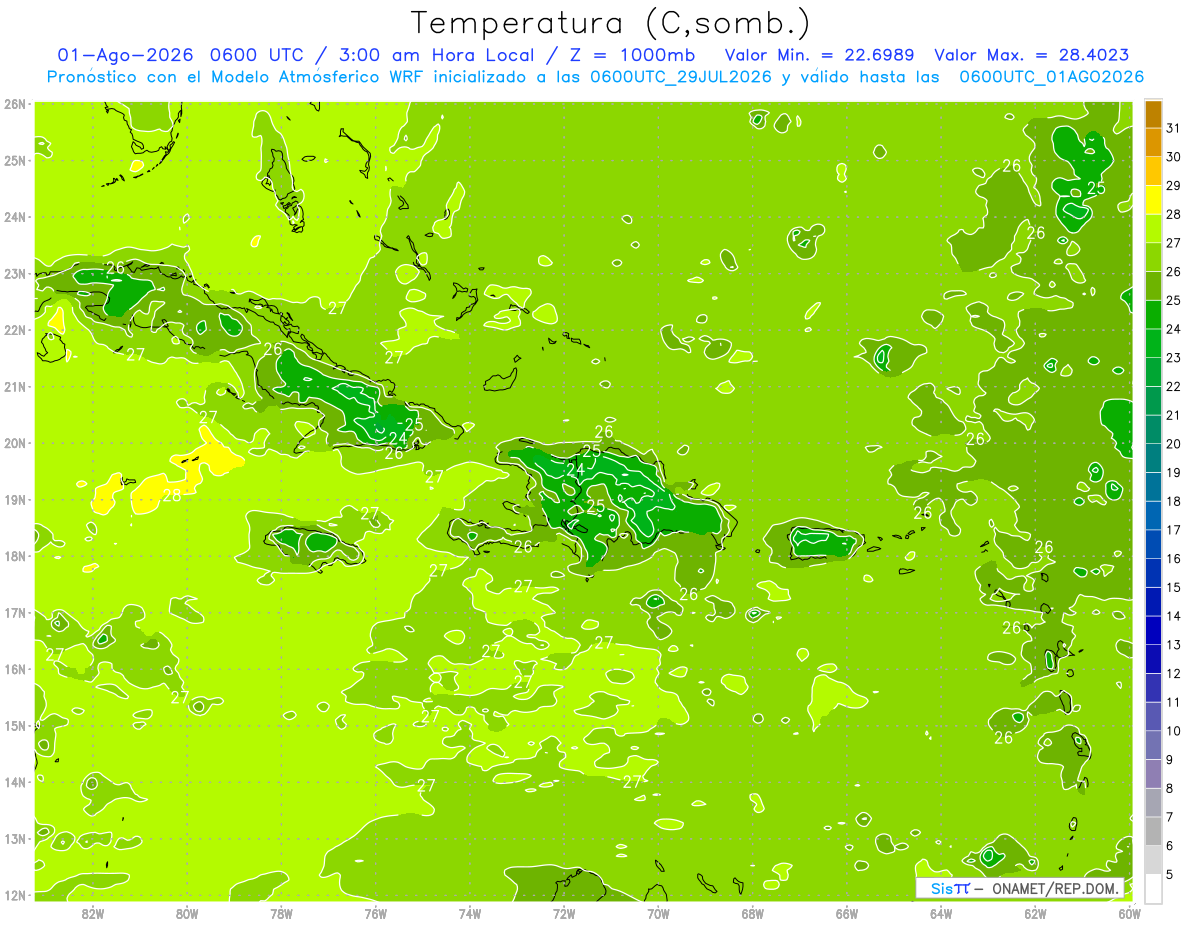This screenshot has width=1200, height=927.
Task: Click the '0600UTC_29JUL2026' initialization time text
Action: coord(680,77)
